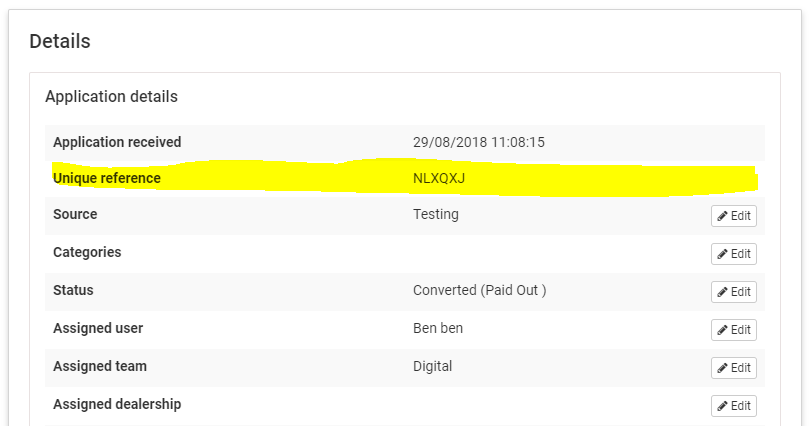Click the 'Categories' row label
Viewport: 810px width, 426px height.
pyautogui.click(x=87, y=252)
